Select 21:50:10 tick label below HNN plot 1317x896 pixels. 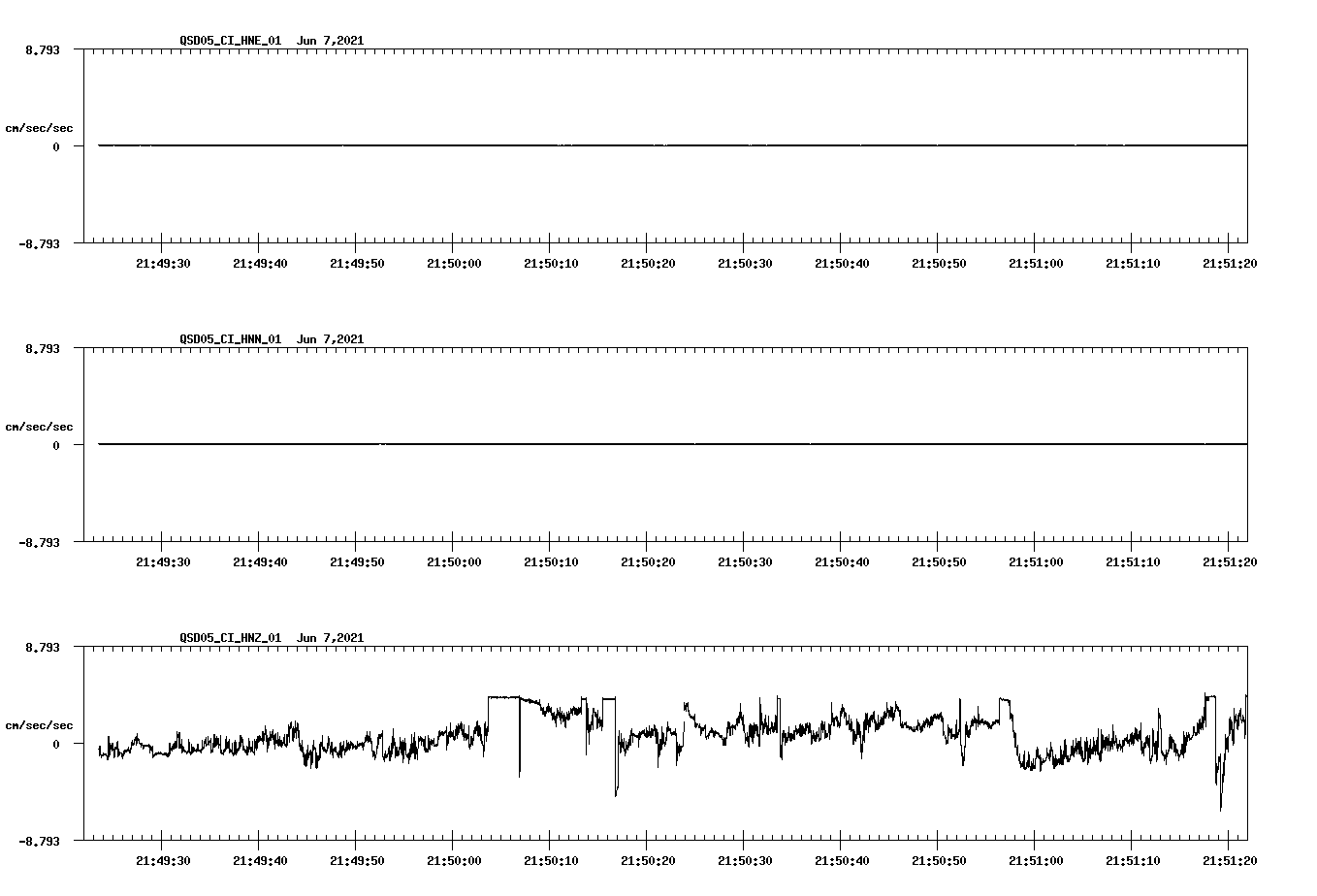click(x=551, y=562)
